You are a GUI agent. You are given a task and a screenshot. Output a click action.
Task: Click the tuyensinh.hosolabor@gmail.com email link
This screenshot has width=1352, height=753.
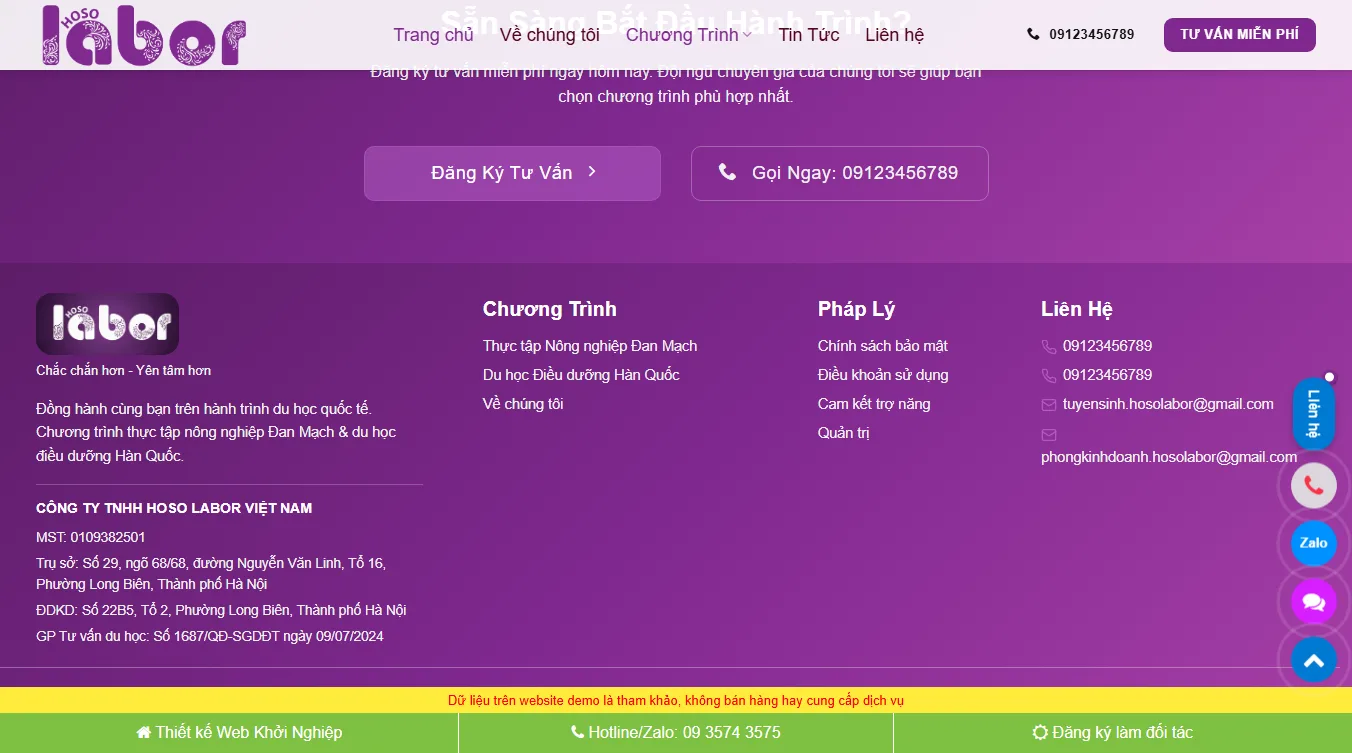(1168, 404)
